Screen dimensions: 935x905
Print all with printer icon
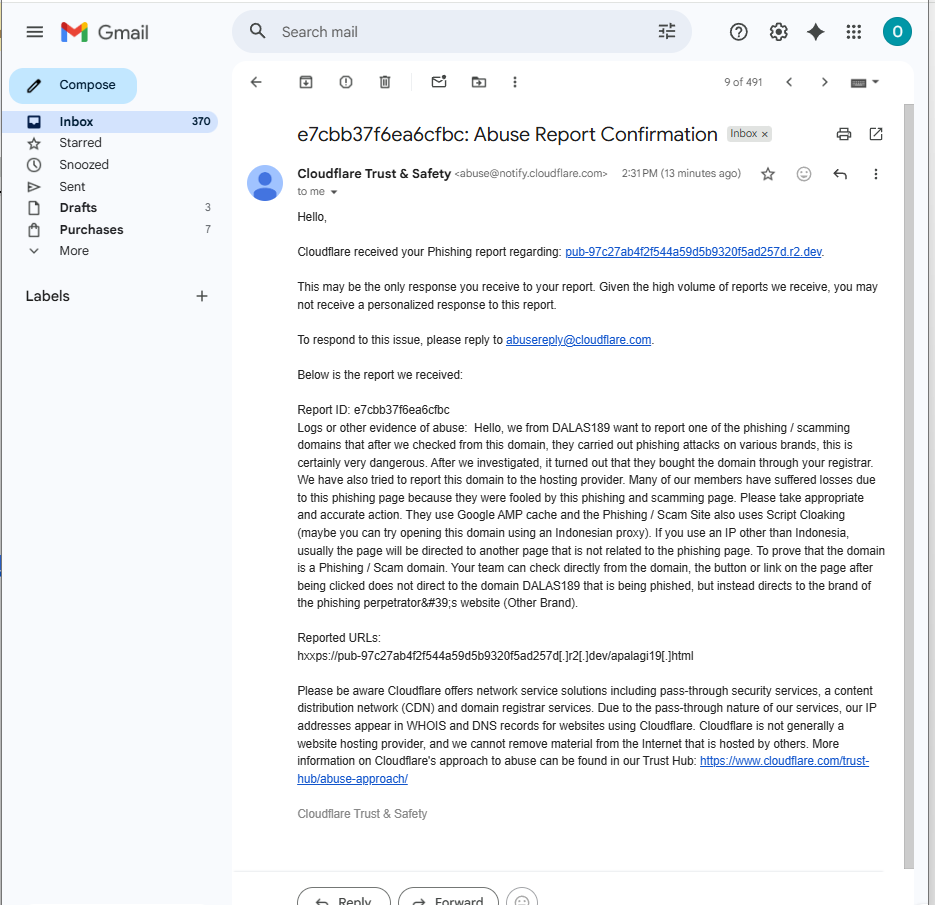(x=844, y=134)
